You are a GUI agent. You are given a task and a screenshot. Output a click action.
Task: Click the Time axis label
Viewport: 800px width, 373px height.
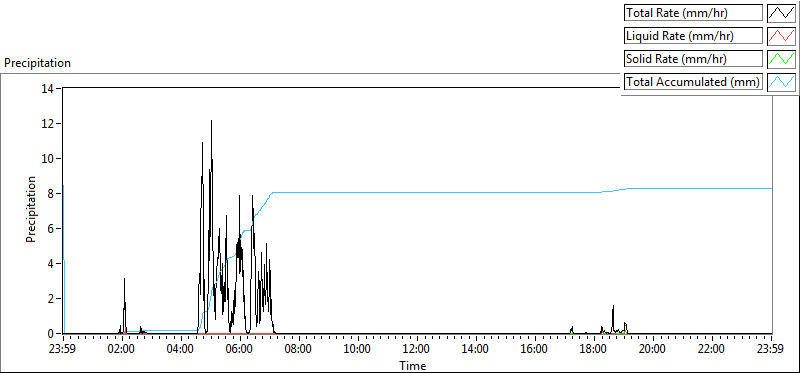point(413,365)
